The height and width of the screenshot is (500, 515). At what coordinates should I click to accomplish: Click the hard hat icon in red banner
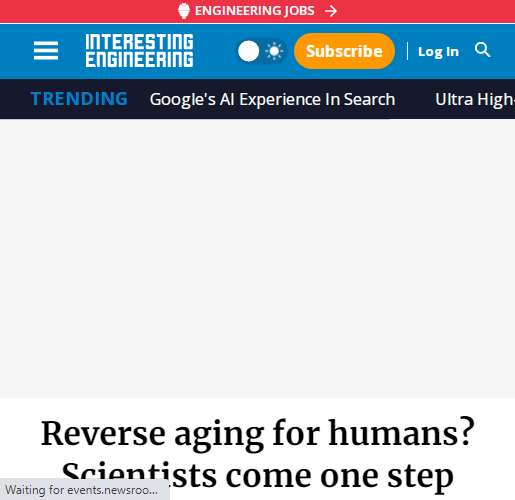pyautogui.click(x=184, y=11)
